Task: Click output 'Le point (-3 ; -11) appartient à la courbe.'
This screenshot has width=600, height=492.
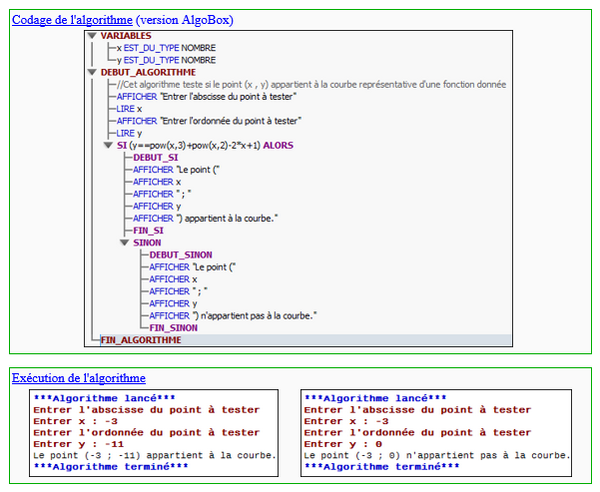Action: click(155, 456)
